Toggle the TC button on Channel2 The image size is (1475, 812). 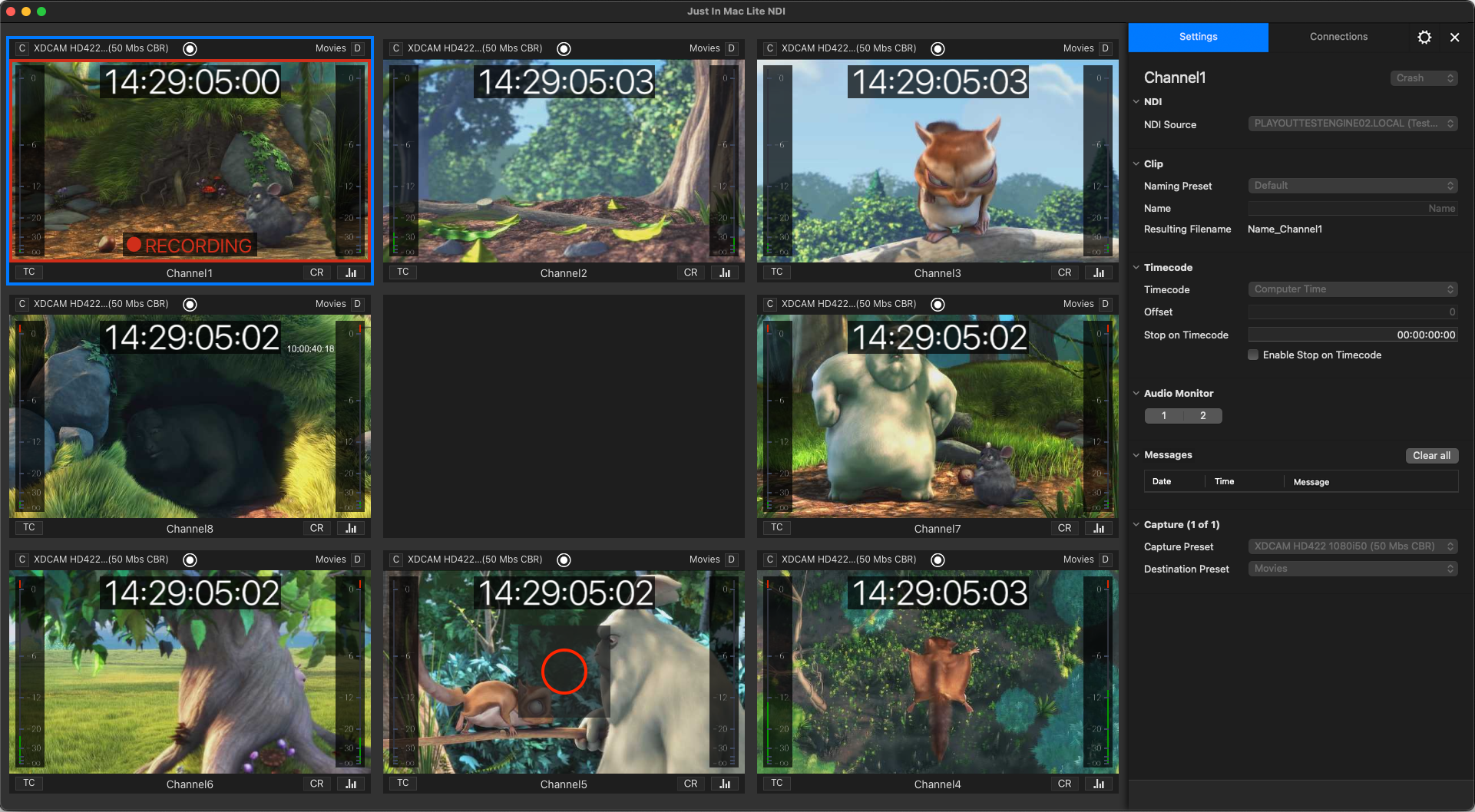403,272
